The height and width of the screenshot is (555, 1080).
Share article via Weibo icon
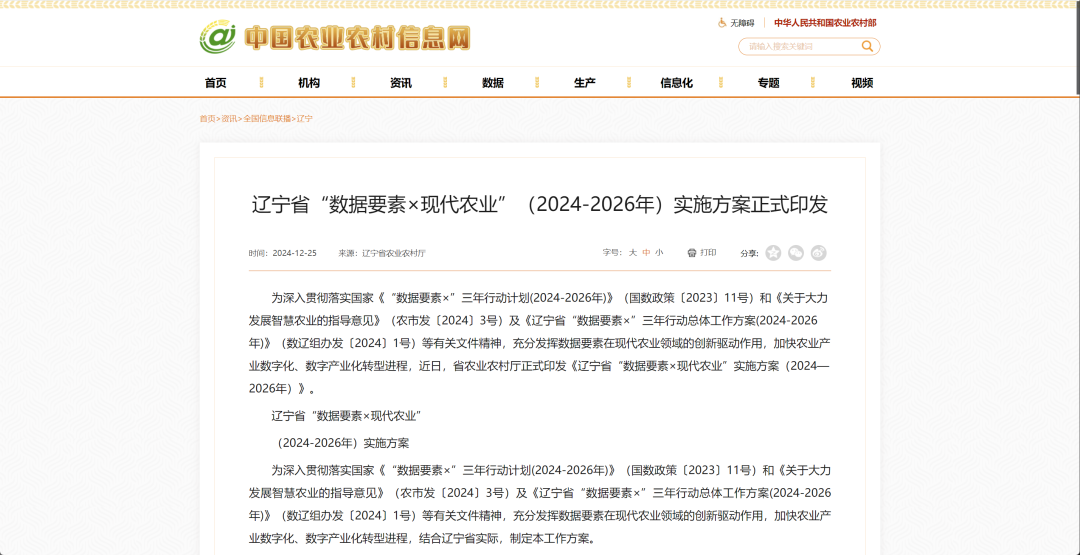[x=818, y=253]
